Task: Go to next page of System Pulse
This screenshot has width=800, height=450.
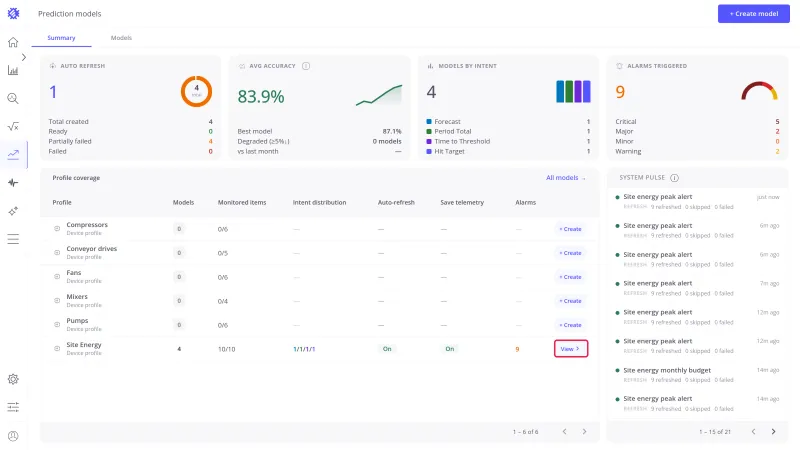Action: click(x=773, y=432)
